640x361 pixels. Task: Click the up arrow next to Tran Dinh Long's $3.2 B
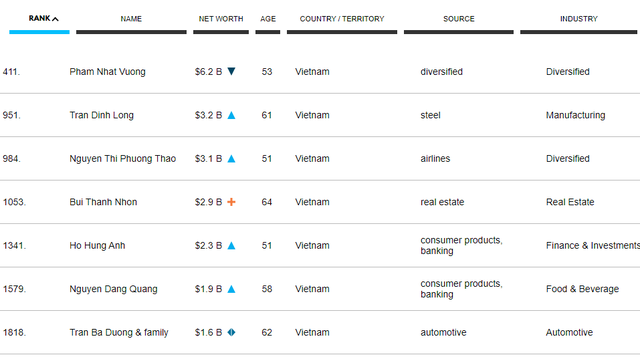[231, 115]
